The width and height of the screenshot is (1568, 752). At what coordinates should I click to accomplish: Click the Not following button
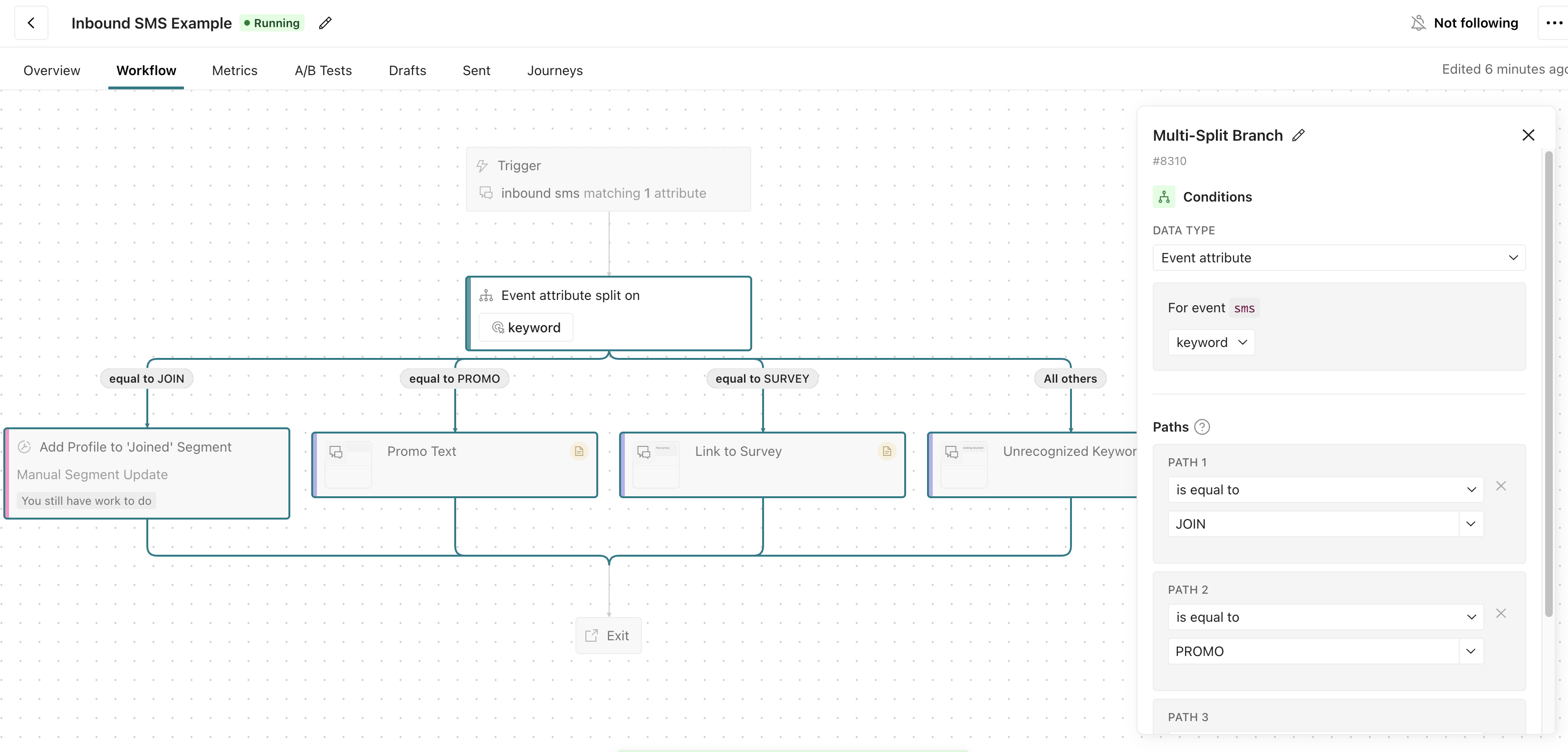coord(1464,23)
